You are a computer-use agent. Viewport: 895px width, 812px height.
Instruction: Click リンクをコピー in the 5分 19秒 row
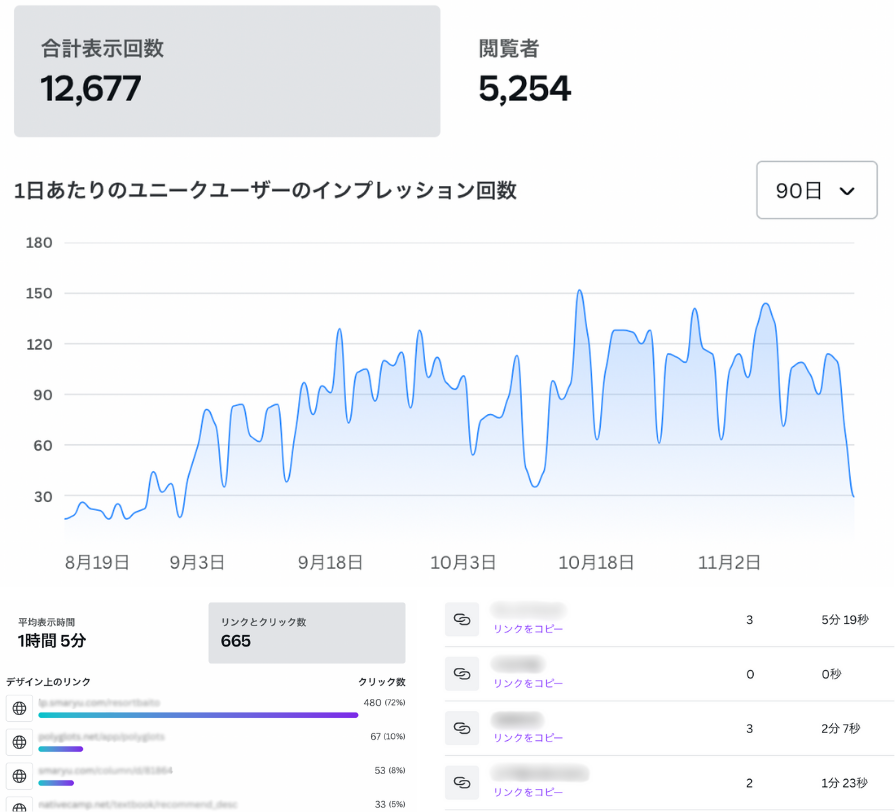[528, 629]
